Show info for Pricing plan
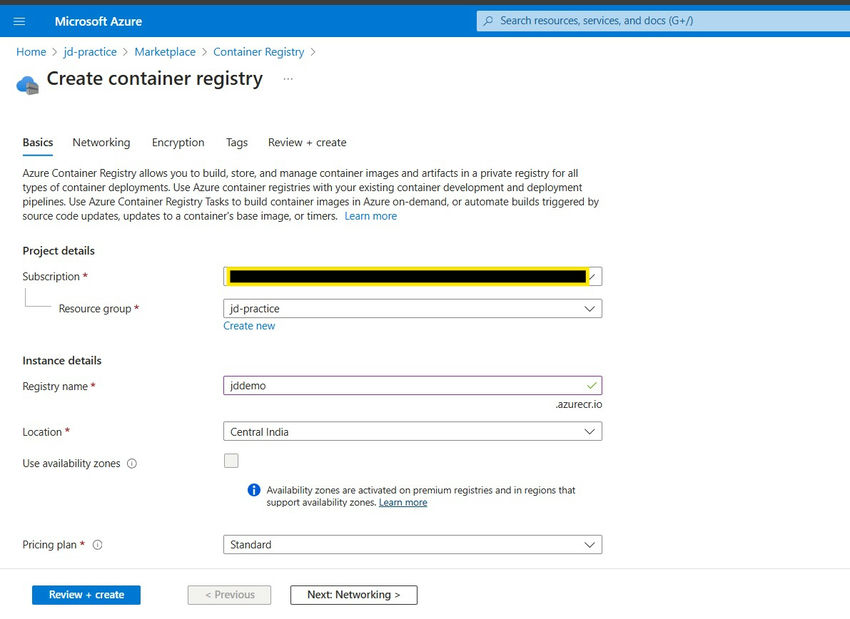This screenshot has height=619, width=850. coord(98,545)
